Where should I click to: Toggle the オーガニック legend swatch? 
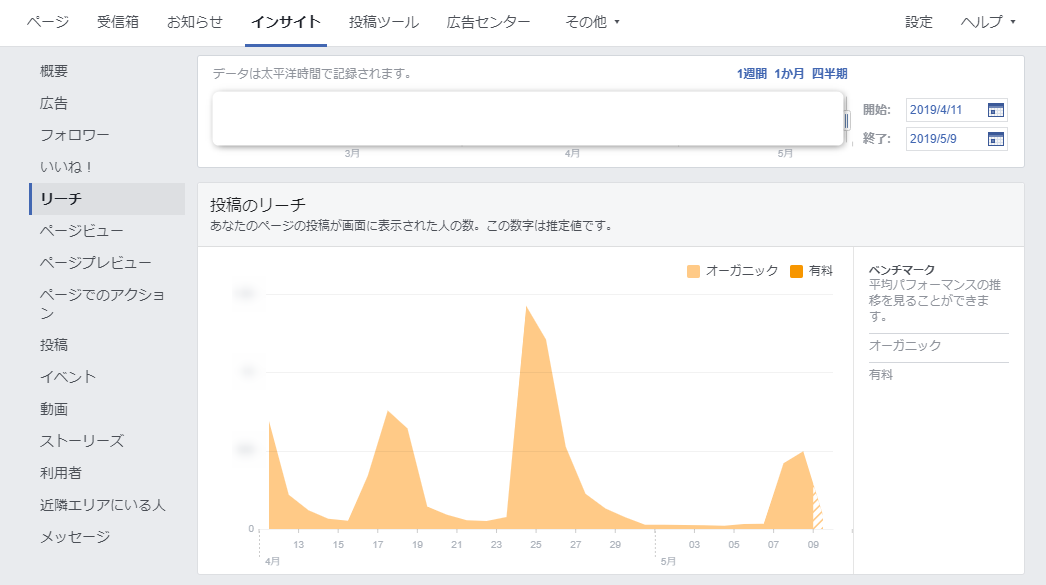point(694,271)
